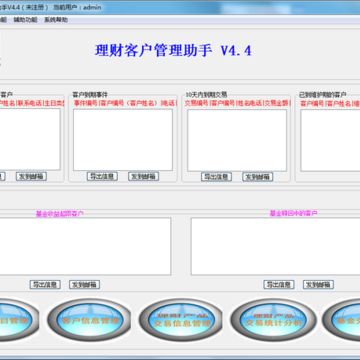Click the 理财客户管理助手 V4.4 heading
This screenshot has width=360, height=360.
pos(173,51)
